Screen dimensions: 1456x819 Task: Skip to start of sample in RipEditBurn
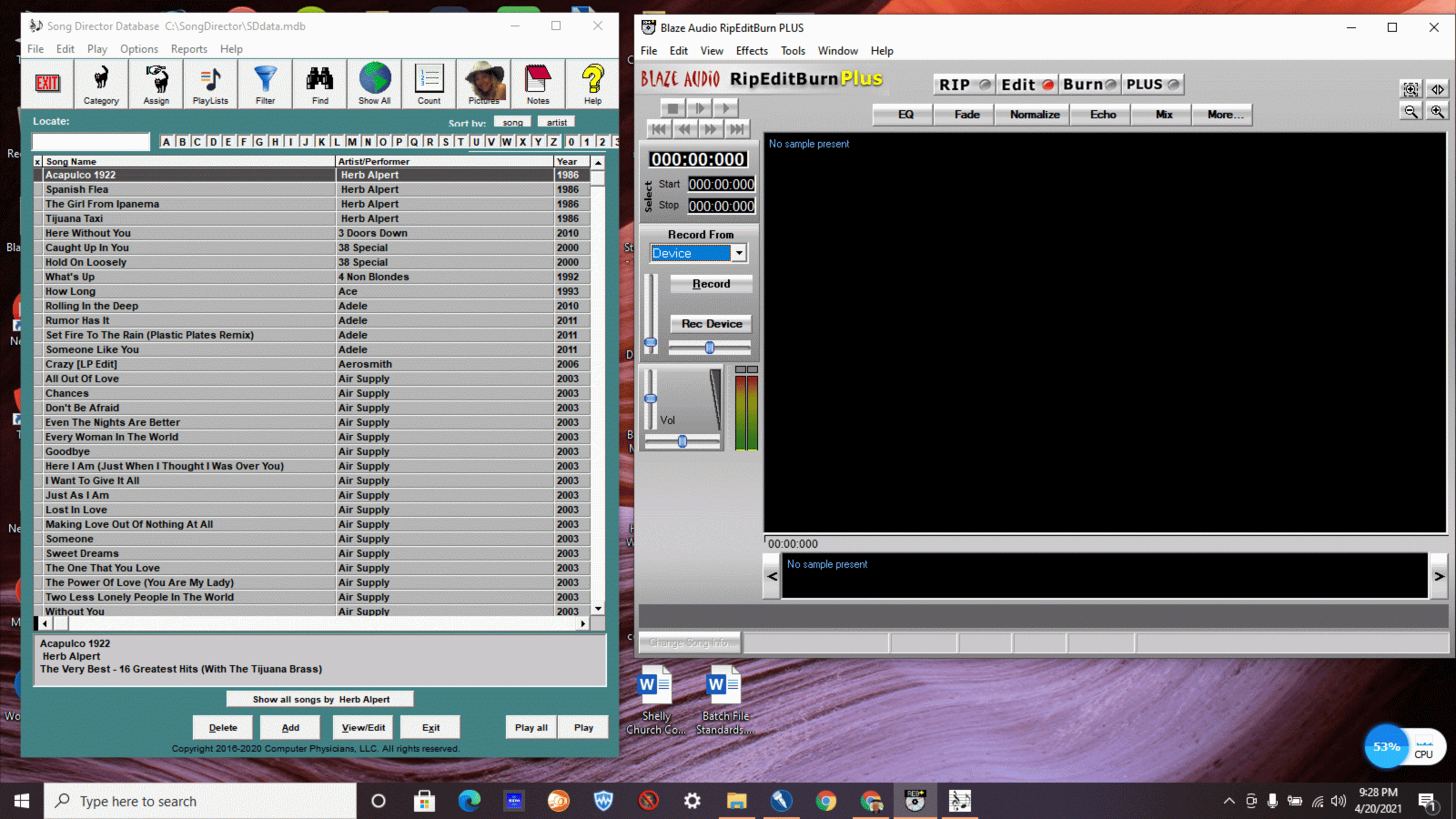click(659, 129)
